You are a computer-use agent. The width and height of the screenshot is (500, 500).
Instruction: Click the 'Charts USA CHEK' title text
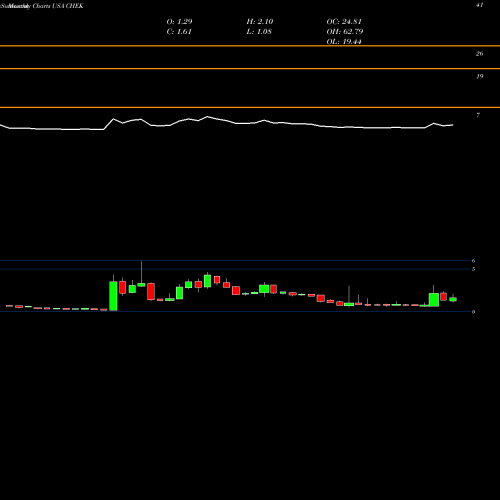[58, 6]
